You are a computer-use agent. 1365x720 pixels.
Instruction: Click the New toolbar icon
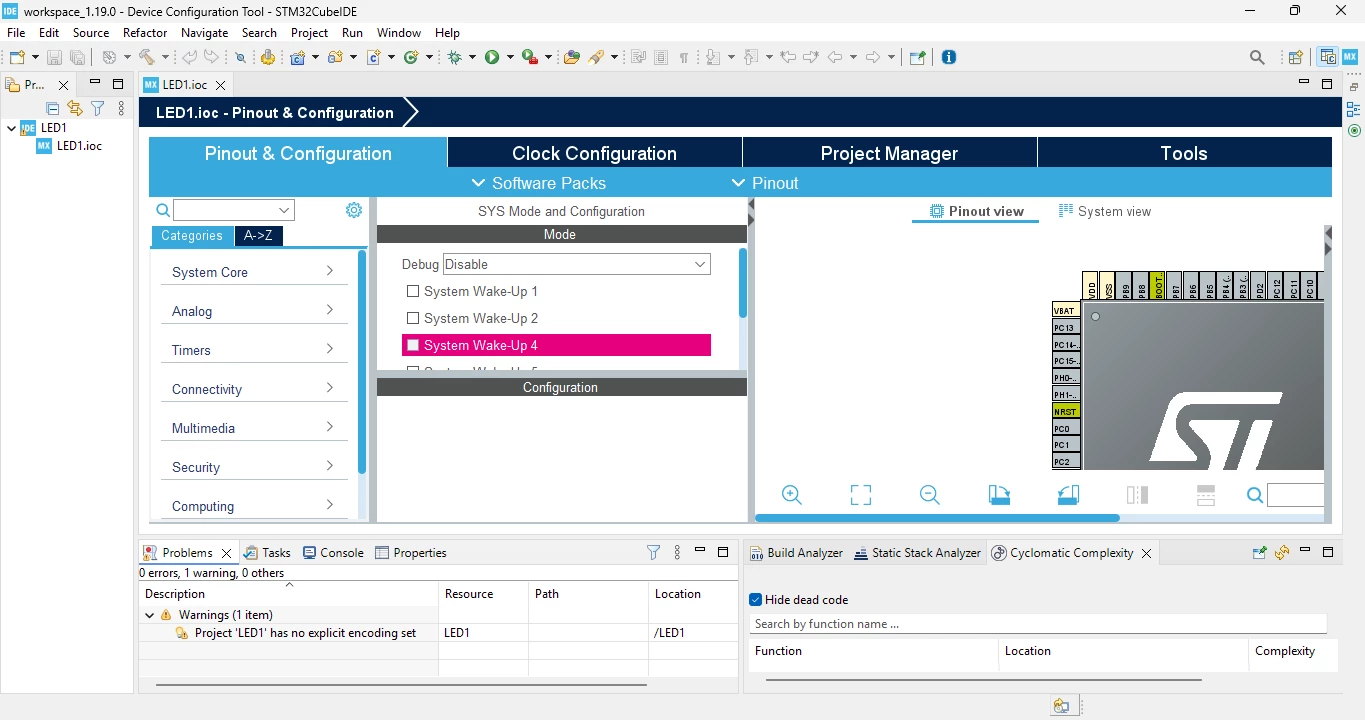(17, 58)
